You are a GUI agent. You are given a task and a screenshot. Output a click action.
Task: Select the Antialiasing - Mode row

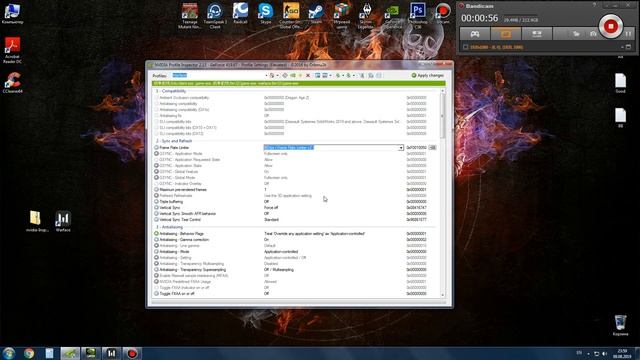tap(295, 252)
